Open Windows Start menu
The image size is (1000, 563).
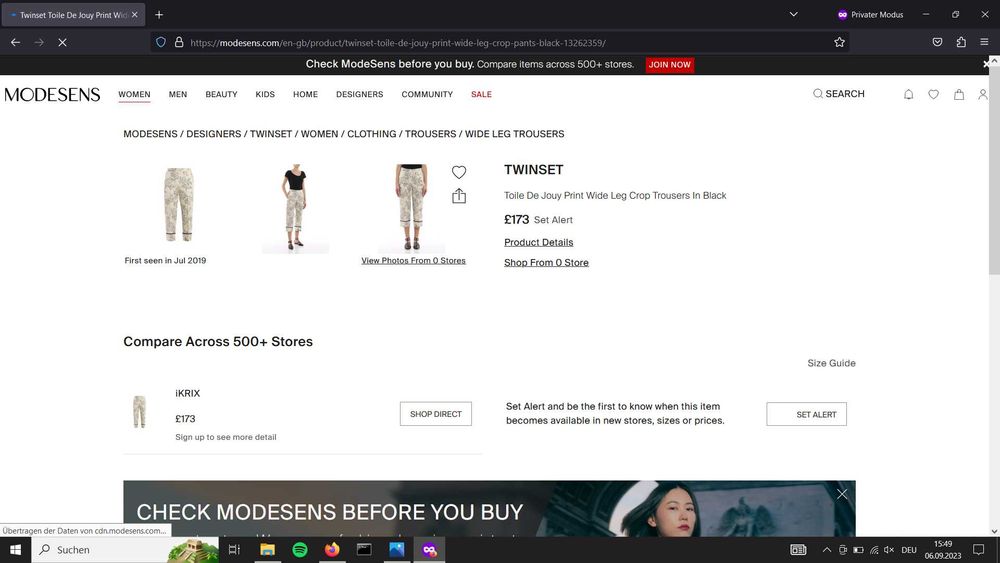(x=15, y=550)
